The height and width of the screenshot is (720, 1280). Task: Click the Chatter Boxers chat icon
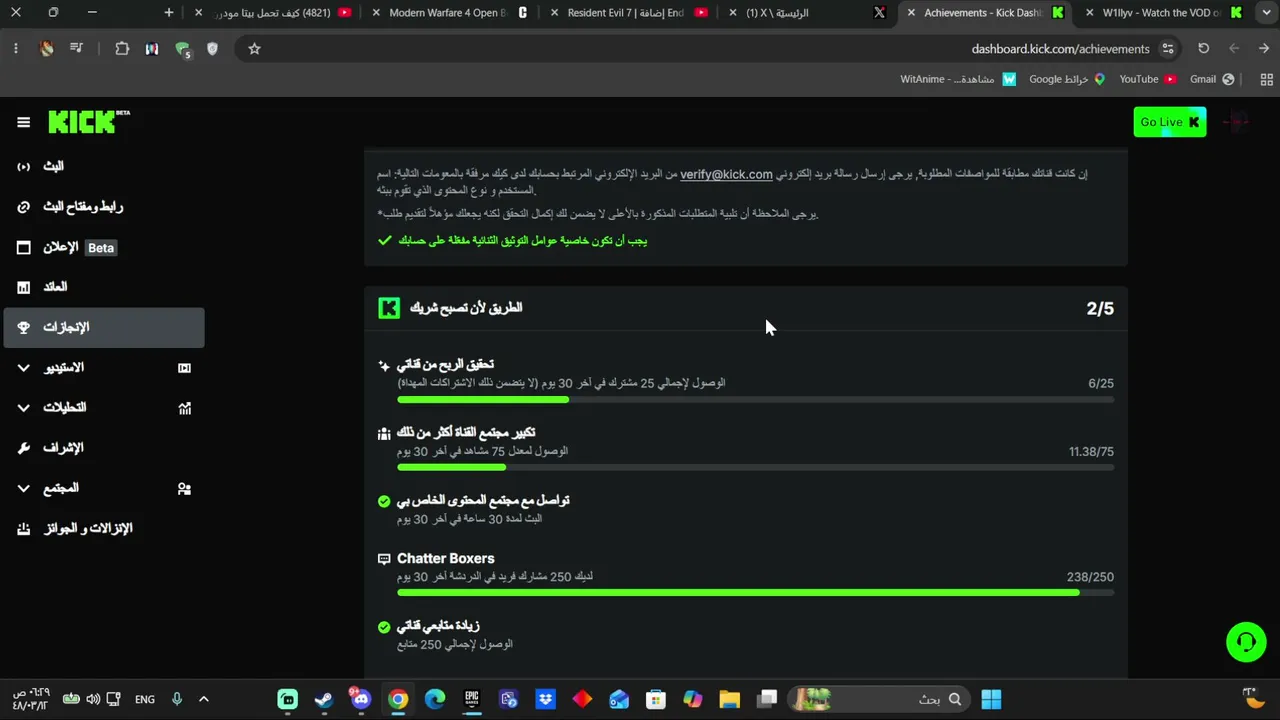(x=384, y=559)
